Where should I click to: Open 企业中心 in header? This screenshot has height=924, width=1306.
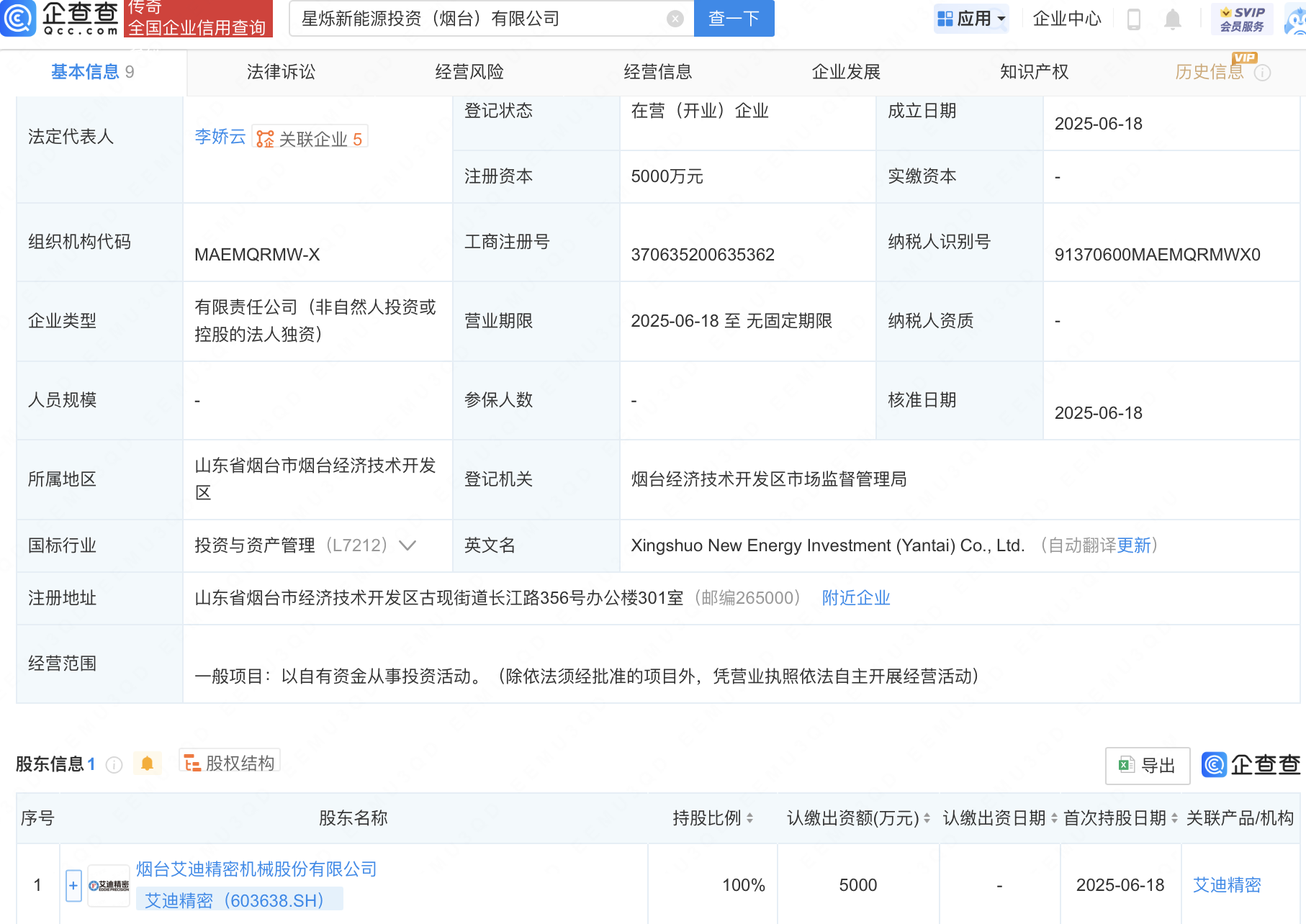point(1067,19)
